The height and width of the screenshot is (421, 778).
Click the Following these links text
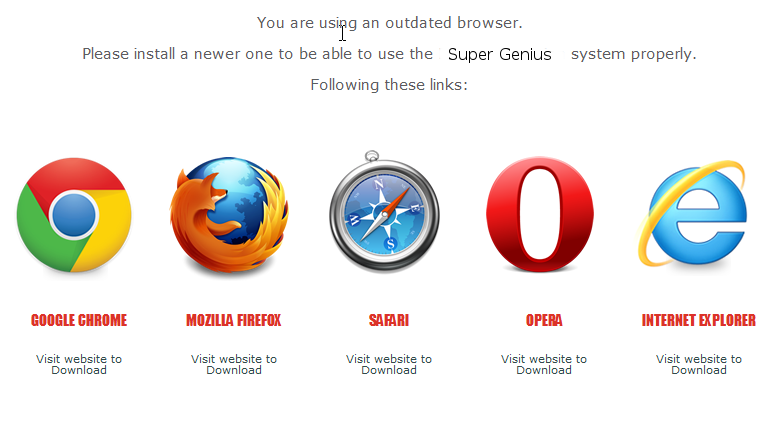pos(389,85)
